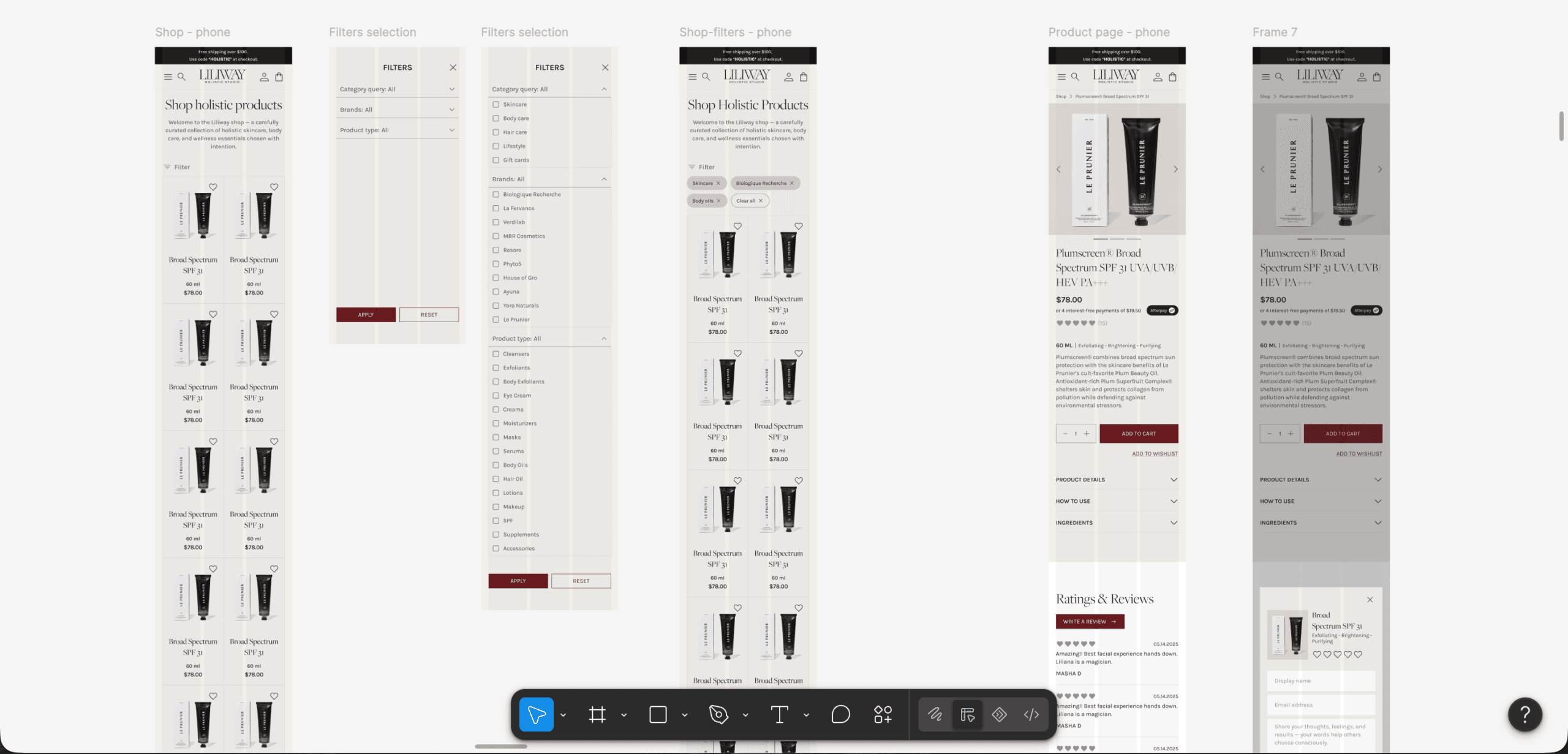Viewport: 1568px width, 754px height.
Task: Check the Supplements checkbox
Action: point(496,535)
